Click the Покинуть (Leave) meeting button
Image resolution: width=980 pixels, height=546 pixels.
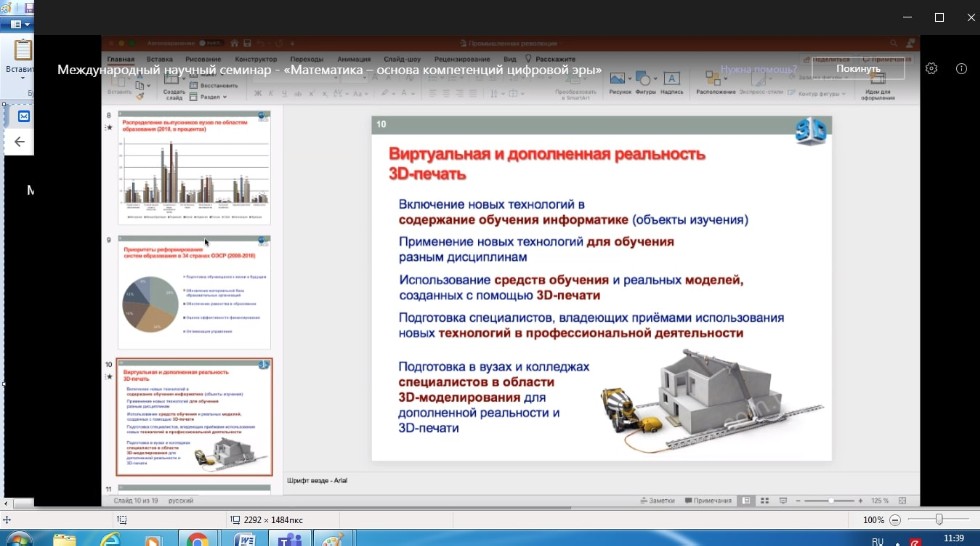[858, 69]
